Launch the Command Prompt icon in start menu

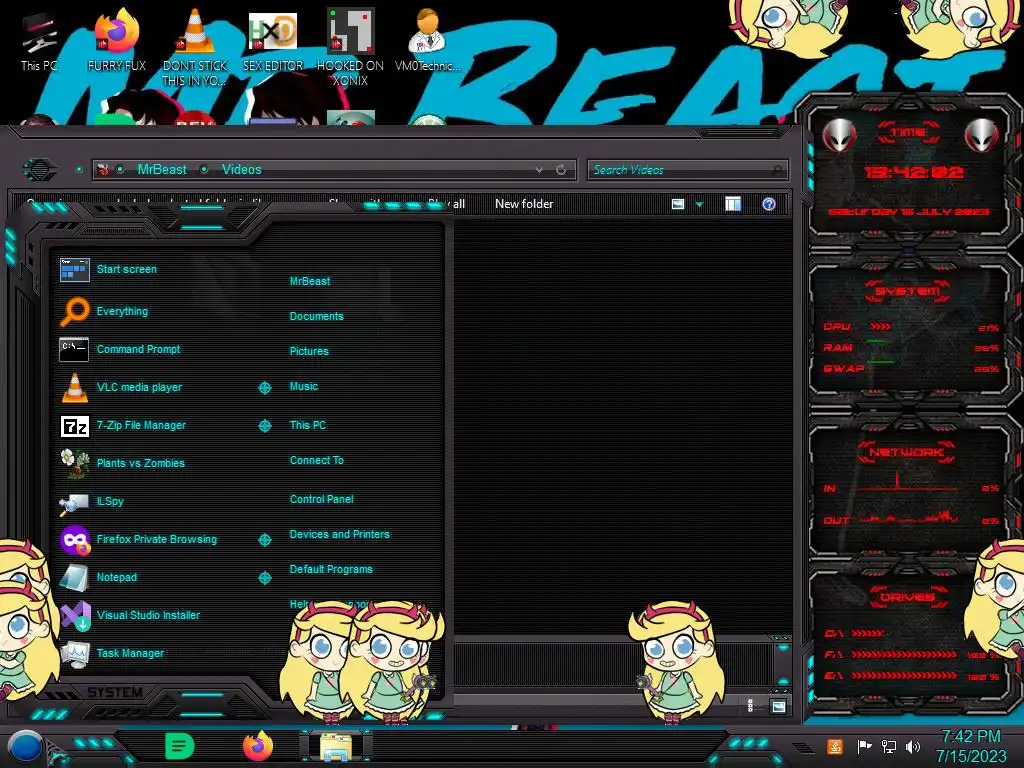[x=74, y=349]
